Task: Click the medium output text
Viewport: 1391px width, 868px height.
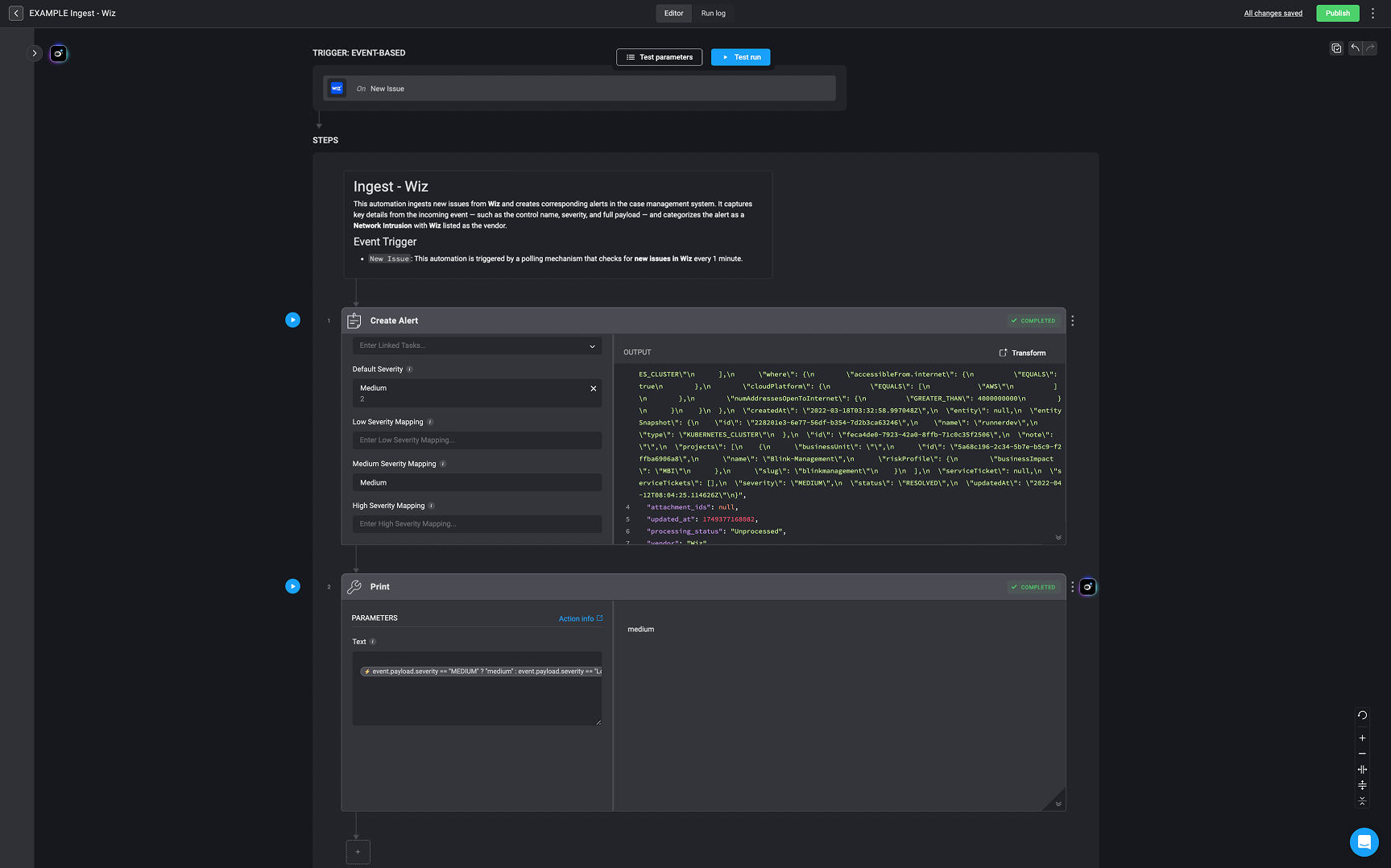Action: [x=640, y=630]
